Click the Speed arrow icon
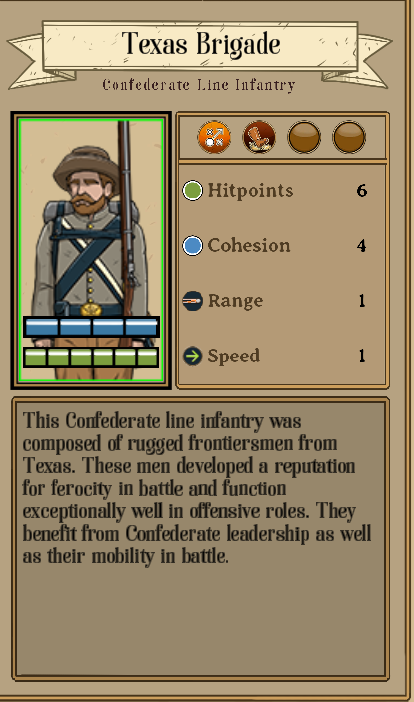 [192, 356]
